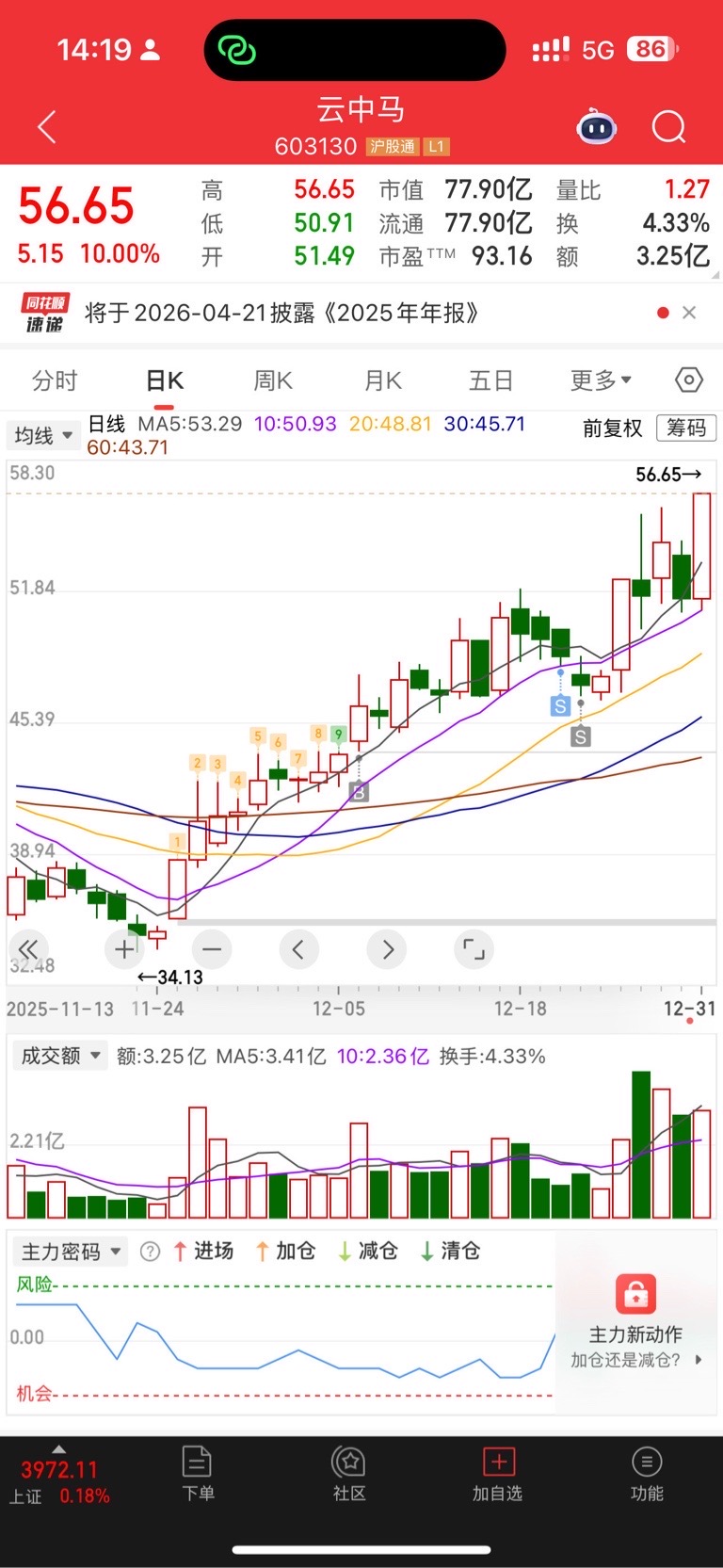
Task: Open the hexagon chart settings icon
Action: (689, 380)
